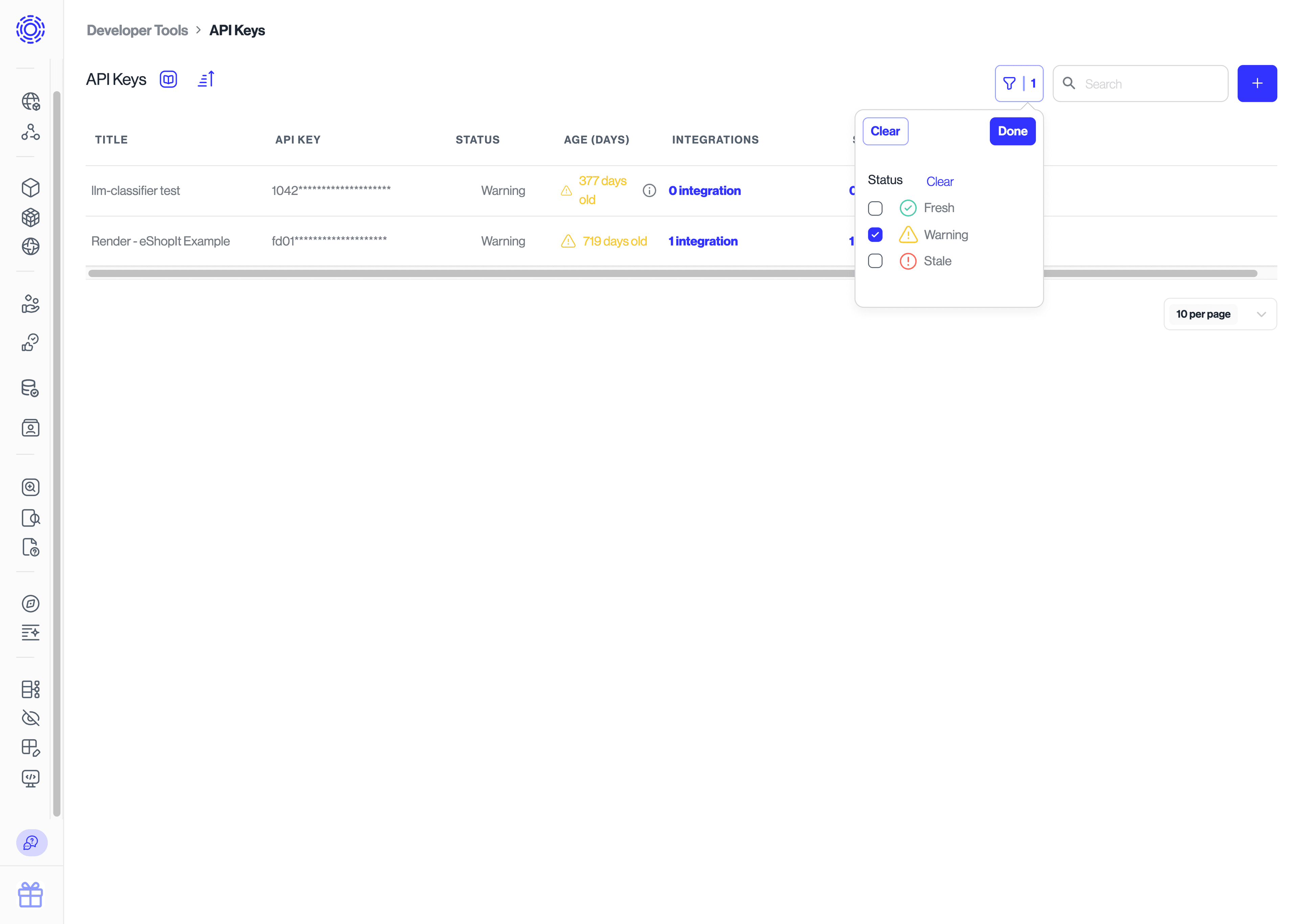The image size is (1299, 924).
Task: Navigate to Developer Tools breadcrumb
Action: (x=137, y=30)
